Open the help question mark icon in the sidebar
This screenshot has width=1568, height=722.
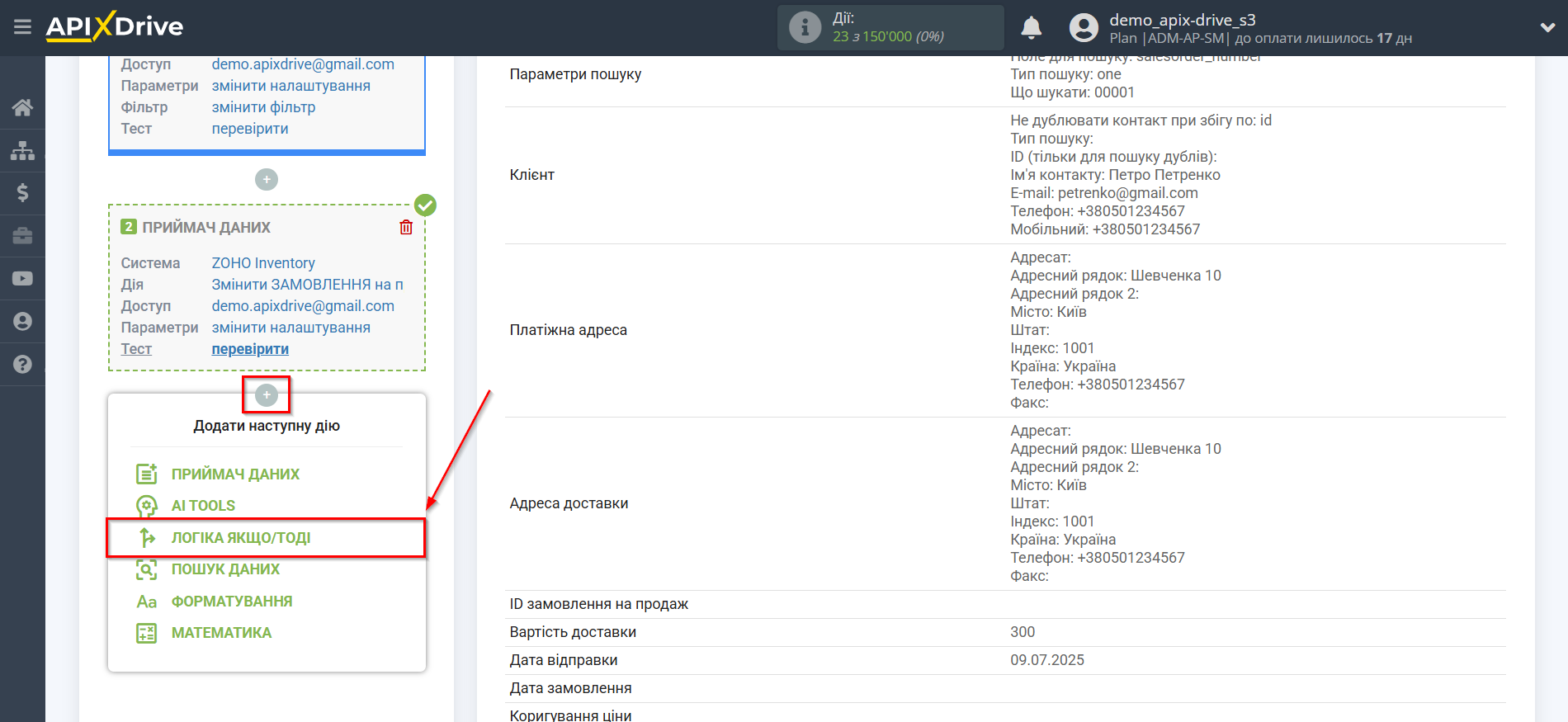22,364
